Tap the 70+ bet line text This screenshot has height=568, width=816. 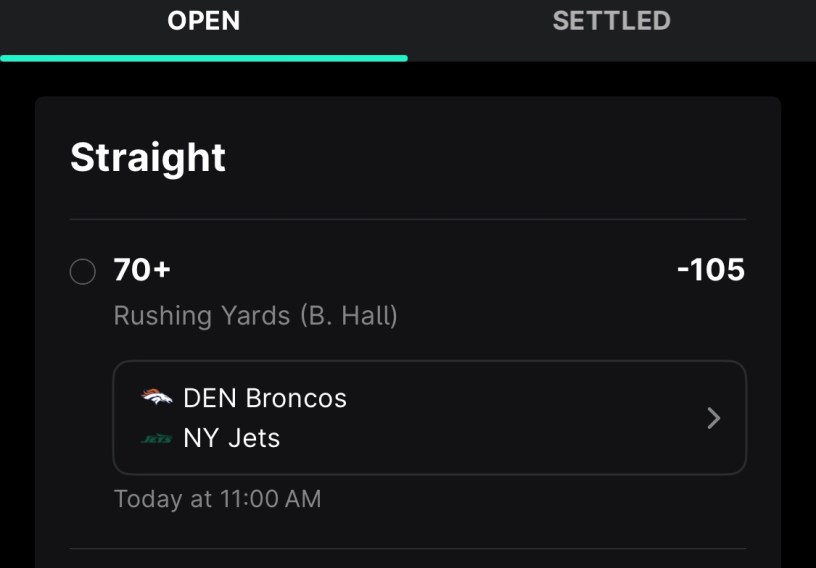(142, 270)
